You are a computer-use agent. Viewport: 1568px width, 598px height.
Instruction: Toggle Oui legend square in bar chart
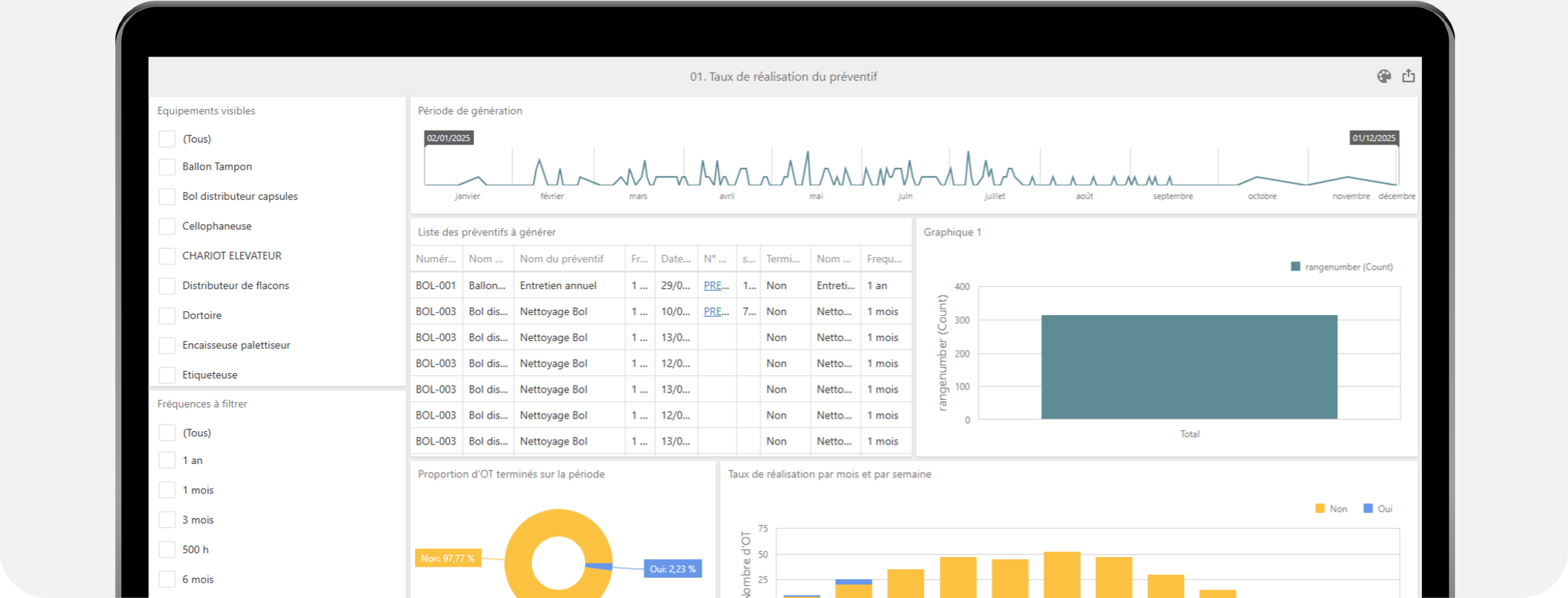coord(1368,508)
